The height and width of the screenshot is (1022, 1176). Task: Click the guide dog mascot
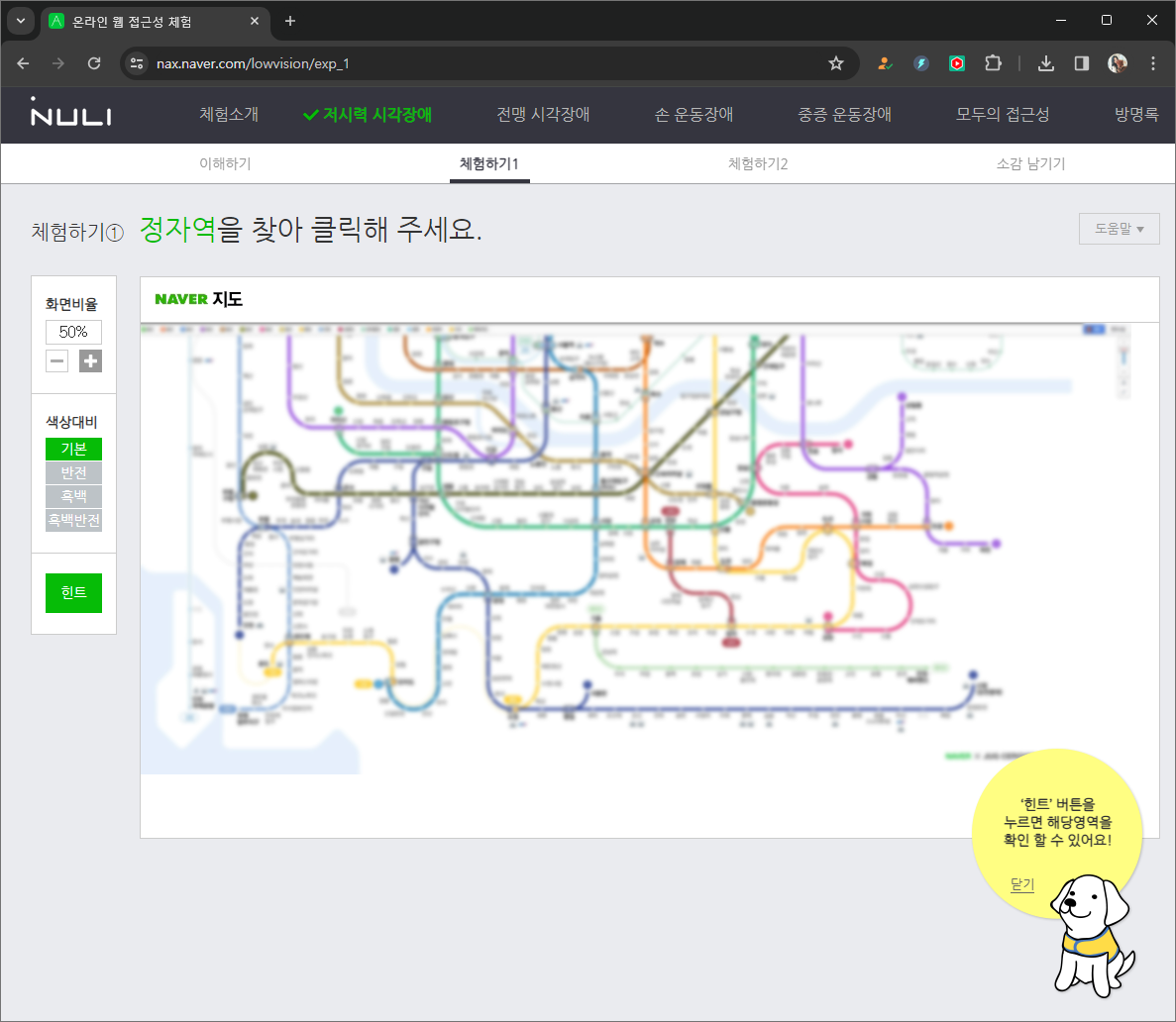[x=1093, y=935]
